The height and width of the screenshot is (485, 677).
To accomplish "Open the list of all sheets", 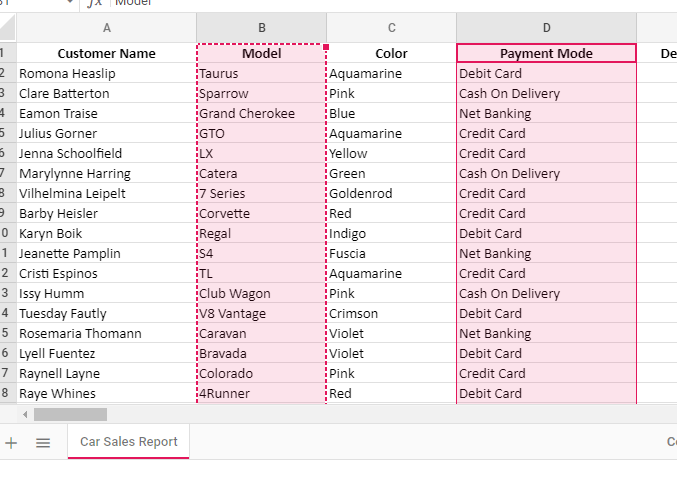I will tap(43, 442).
